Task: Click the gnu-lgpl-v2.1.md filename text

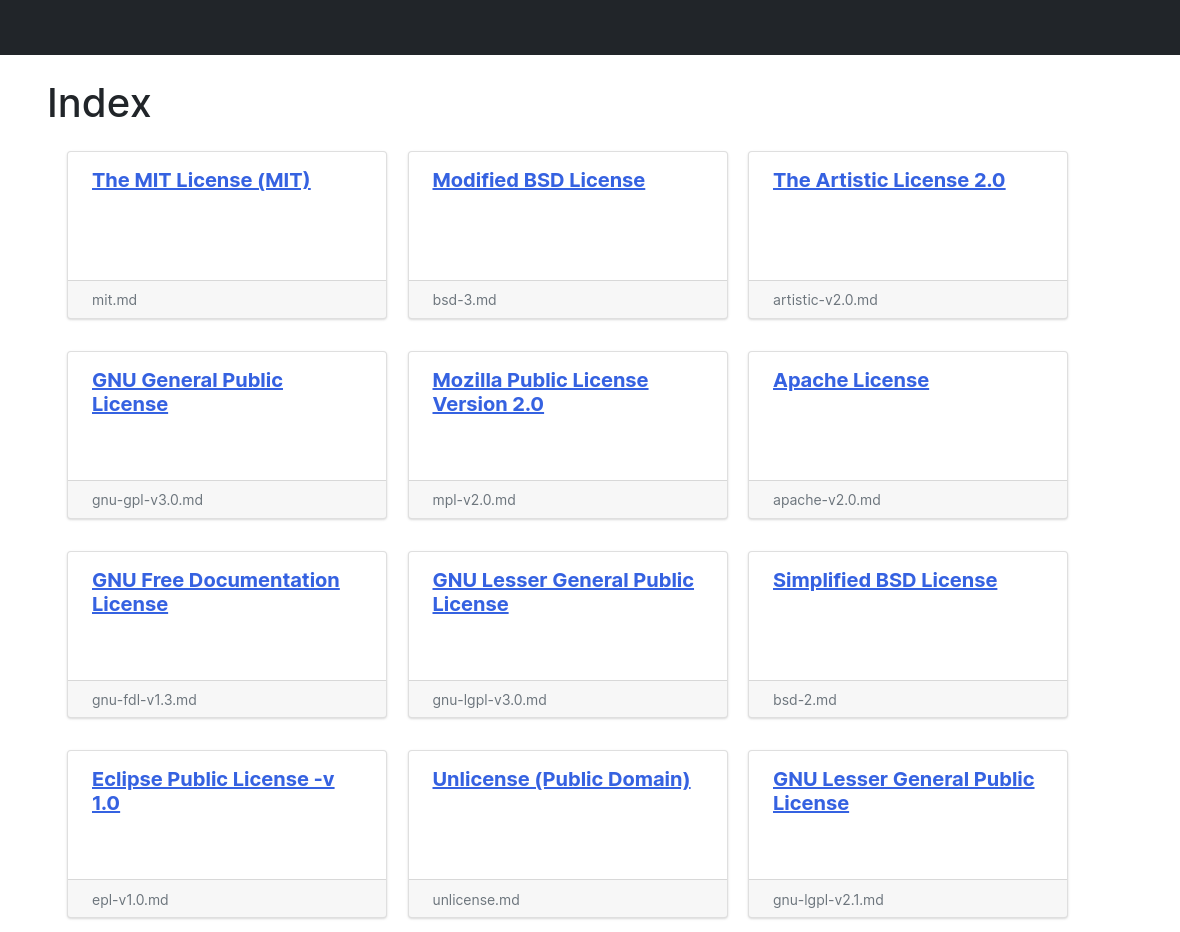Action: [x=828, y=900]
